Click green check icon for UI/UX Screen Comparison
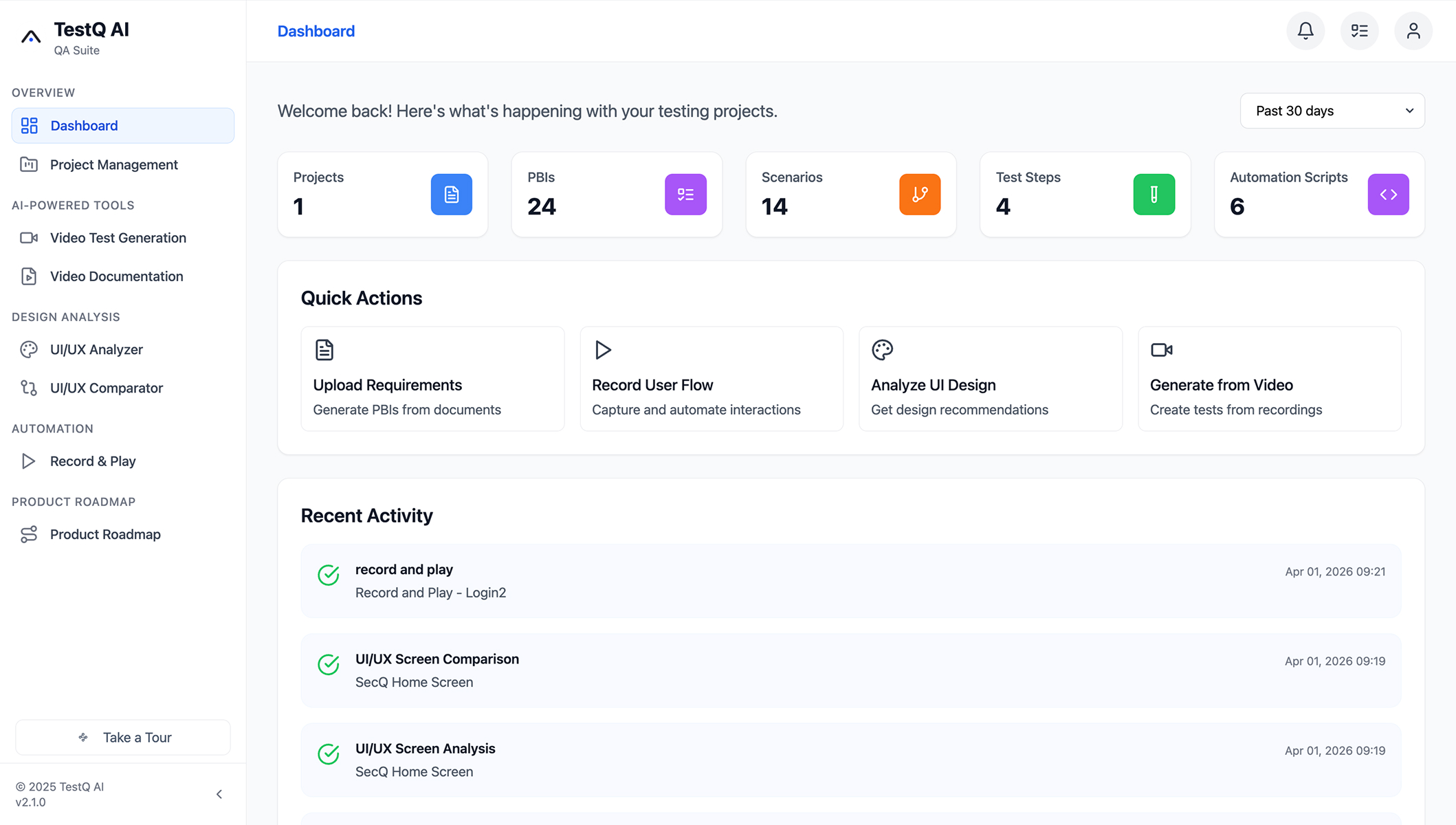 pos(329,664)
